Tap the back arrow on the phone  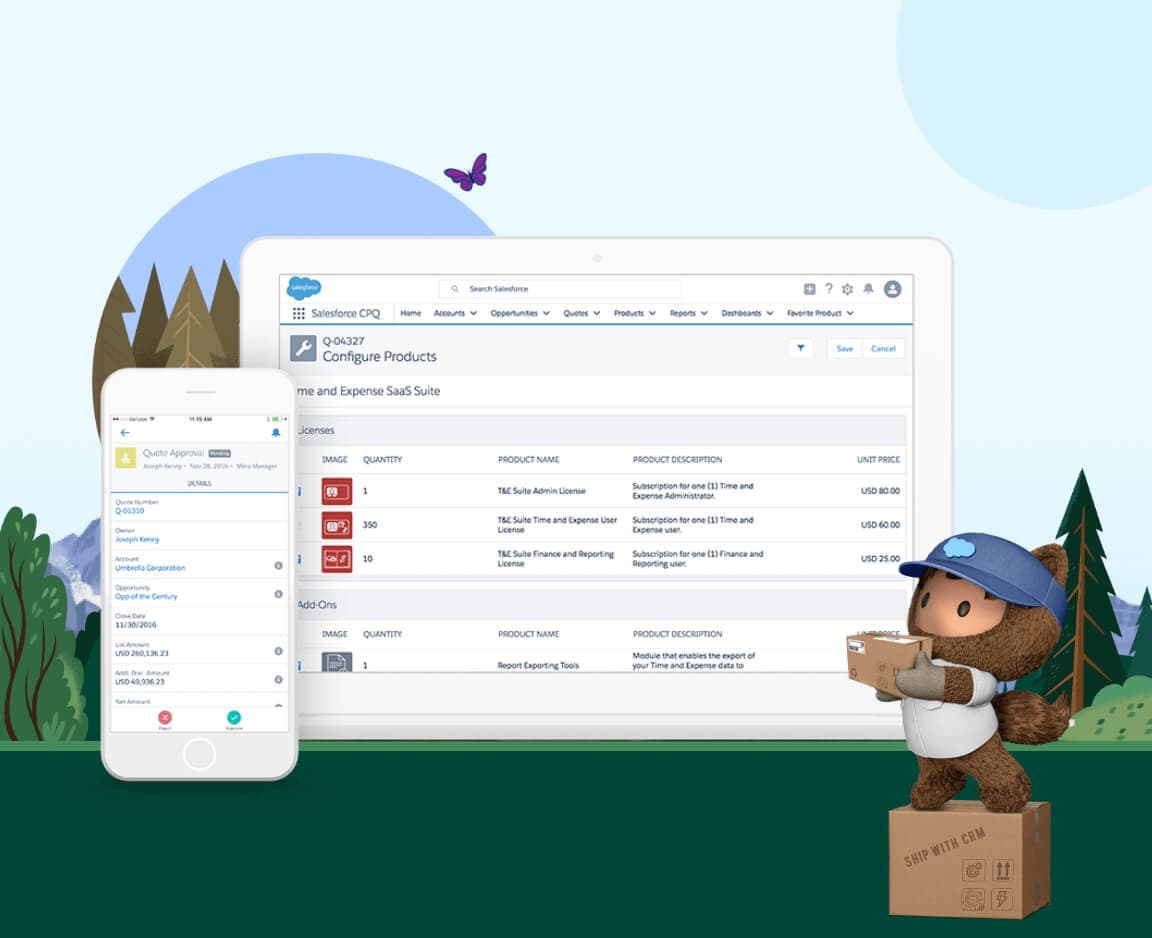click(x=125, y=433)
